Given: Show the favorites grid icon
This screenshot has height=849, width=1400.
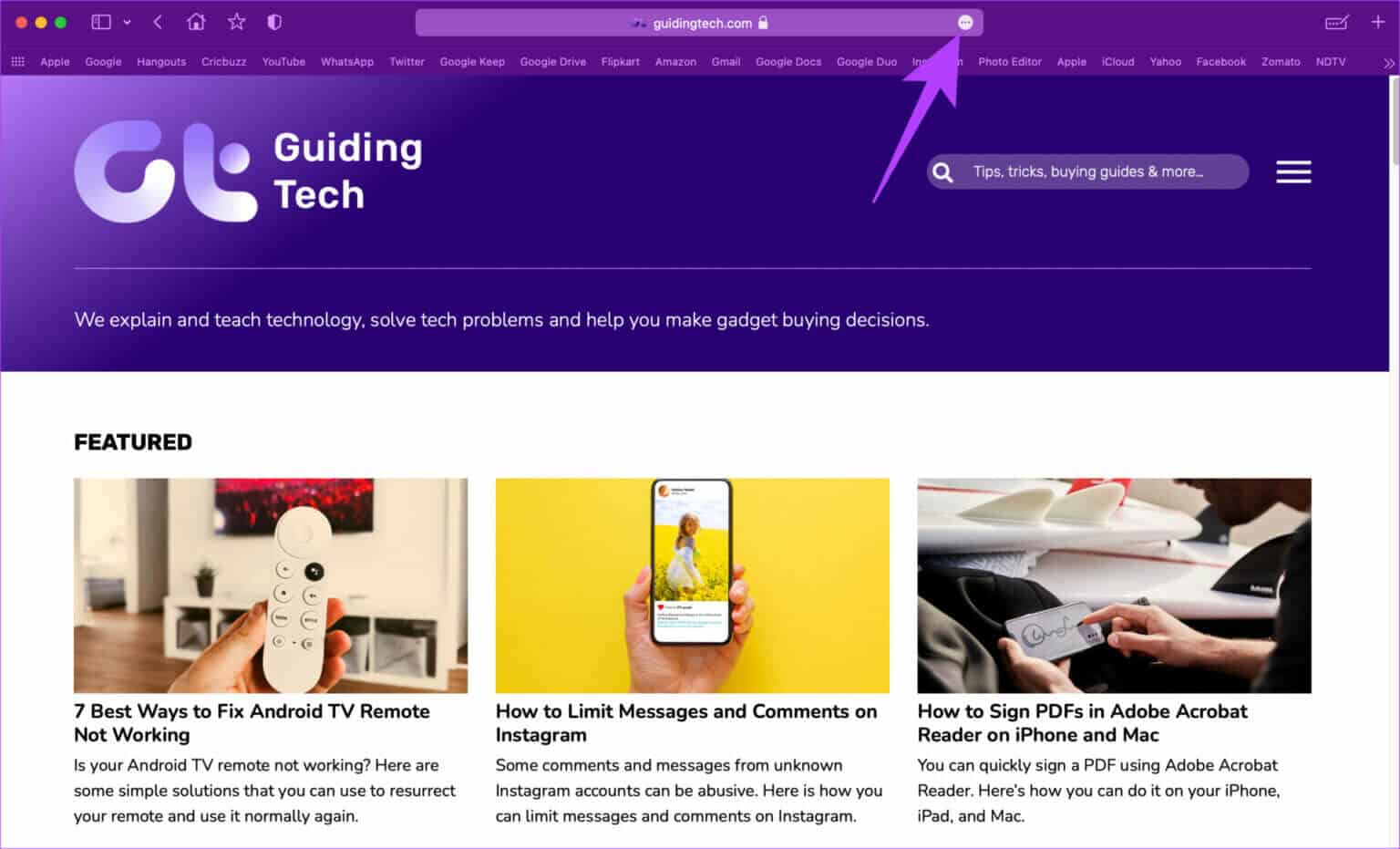Looking at the screenshot, I should click(x=18, y=62).
